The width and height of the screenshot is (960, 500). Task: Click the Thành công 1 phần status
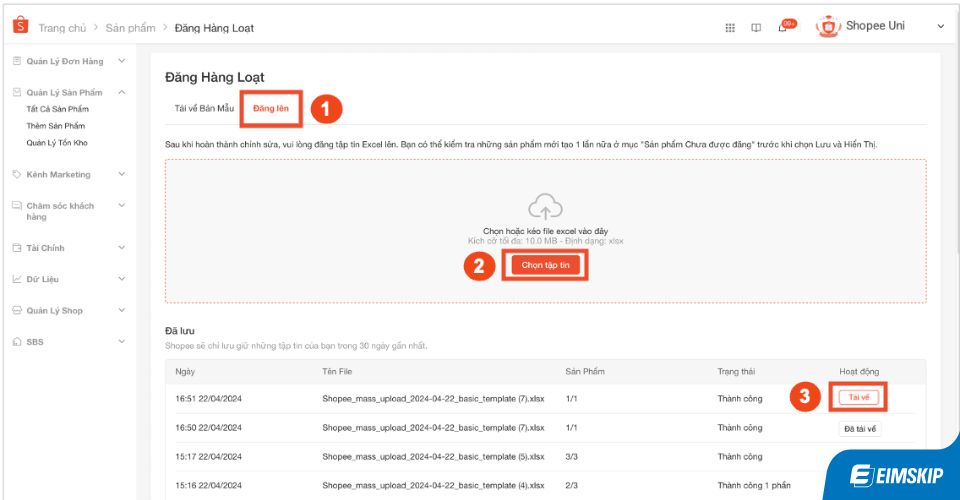[754, 485]
